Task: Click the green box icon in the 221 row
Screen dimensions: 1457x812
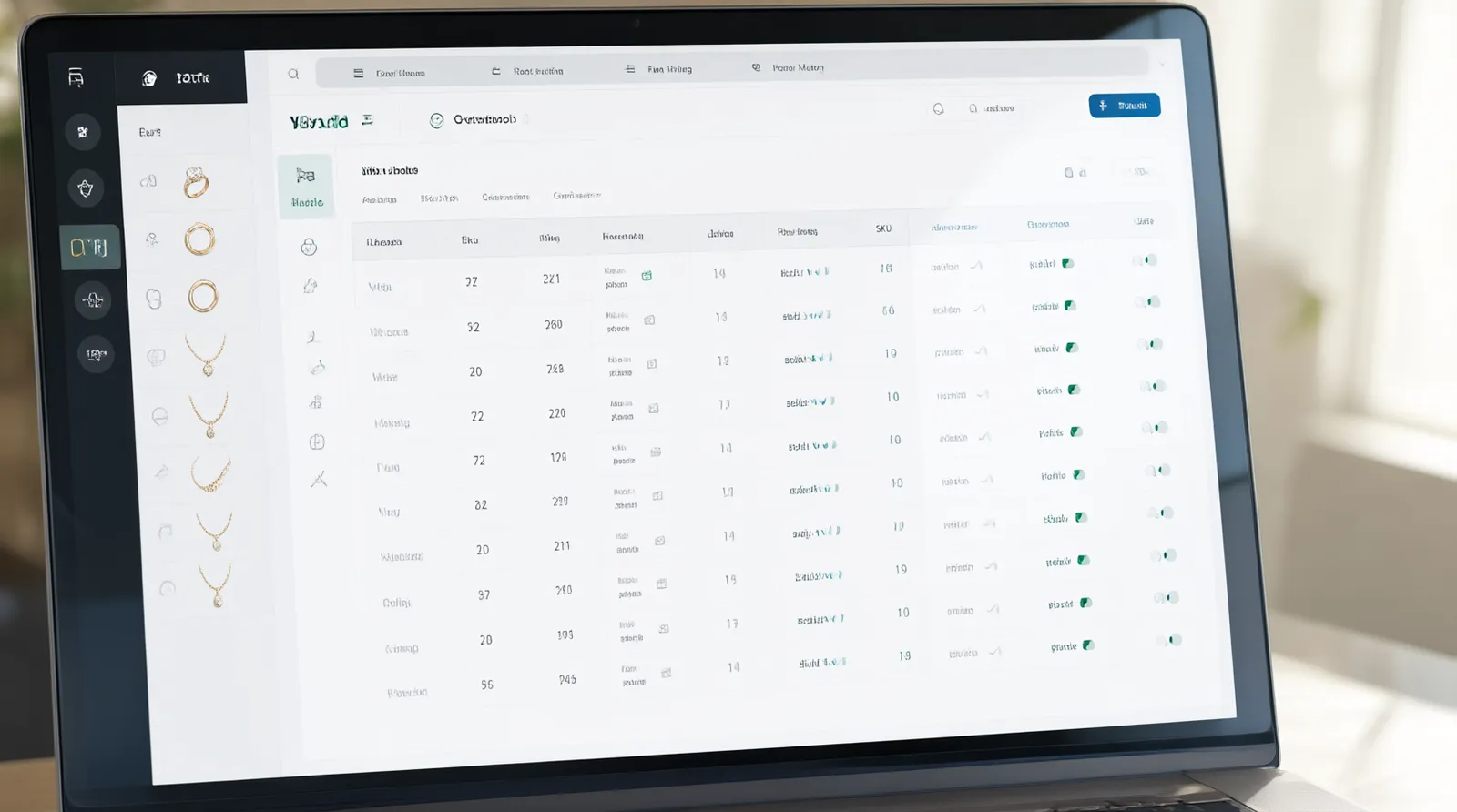Action: coord(647,276)
